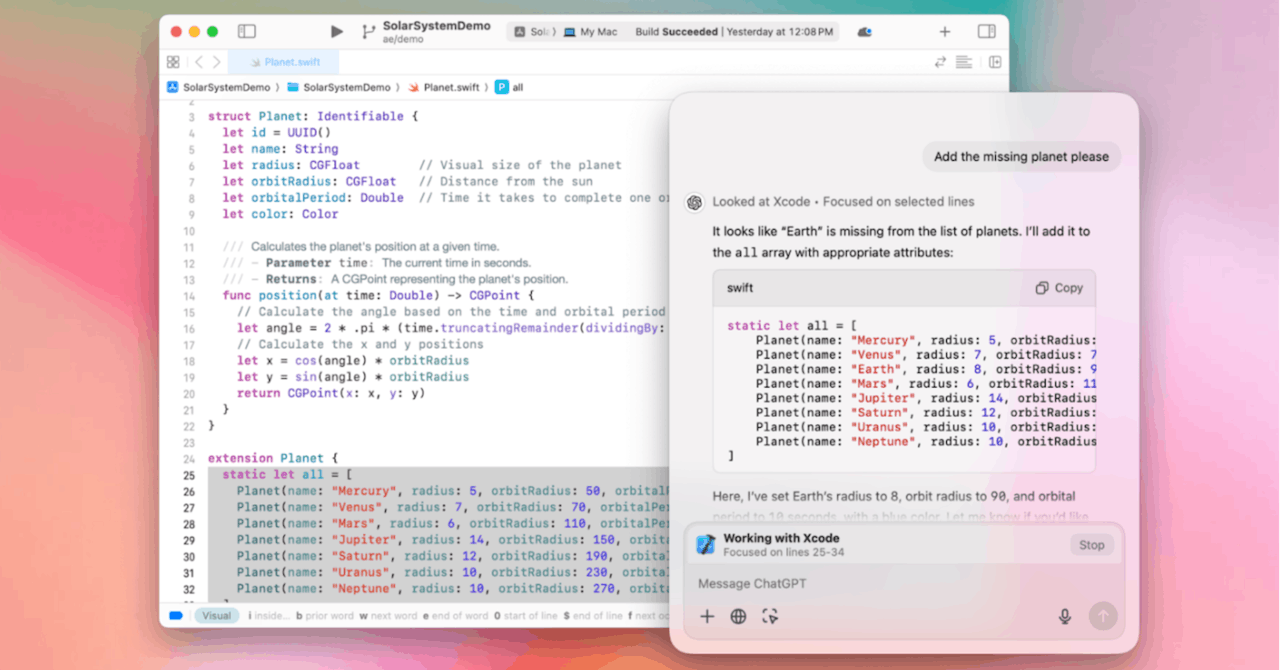Screen dimensions: 1280x670
Task: Stop the ChatGPT response
Action: pyautogui.click(x=1091, y=545)
